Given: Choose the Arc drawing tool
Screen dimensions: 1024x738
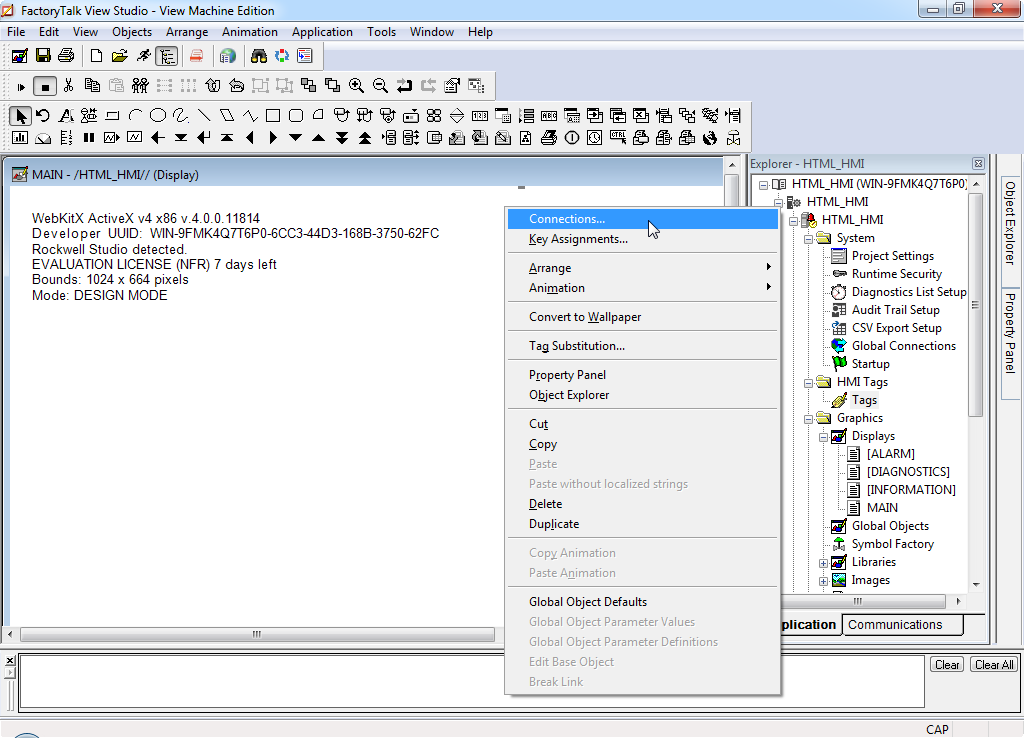Looking at the screenshot, I should 135,116.
